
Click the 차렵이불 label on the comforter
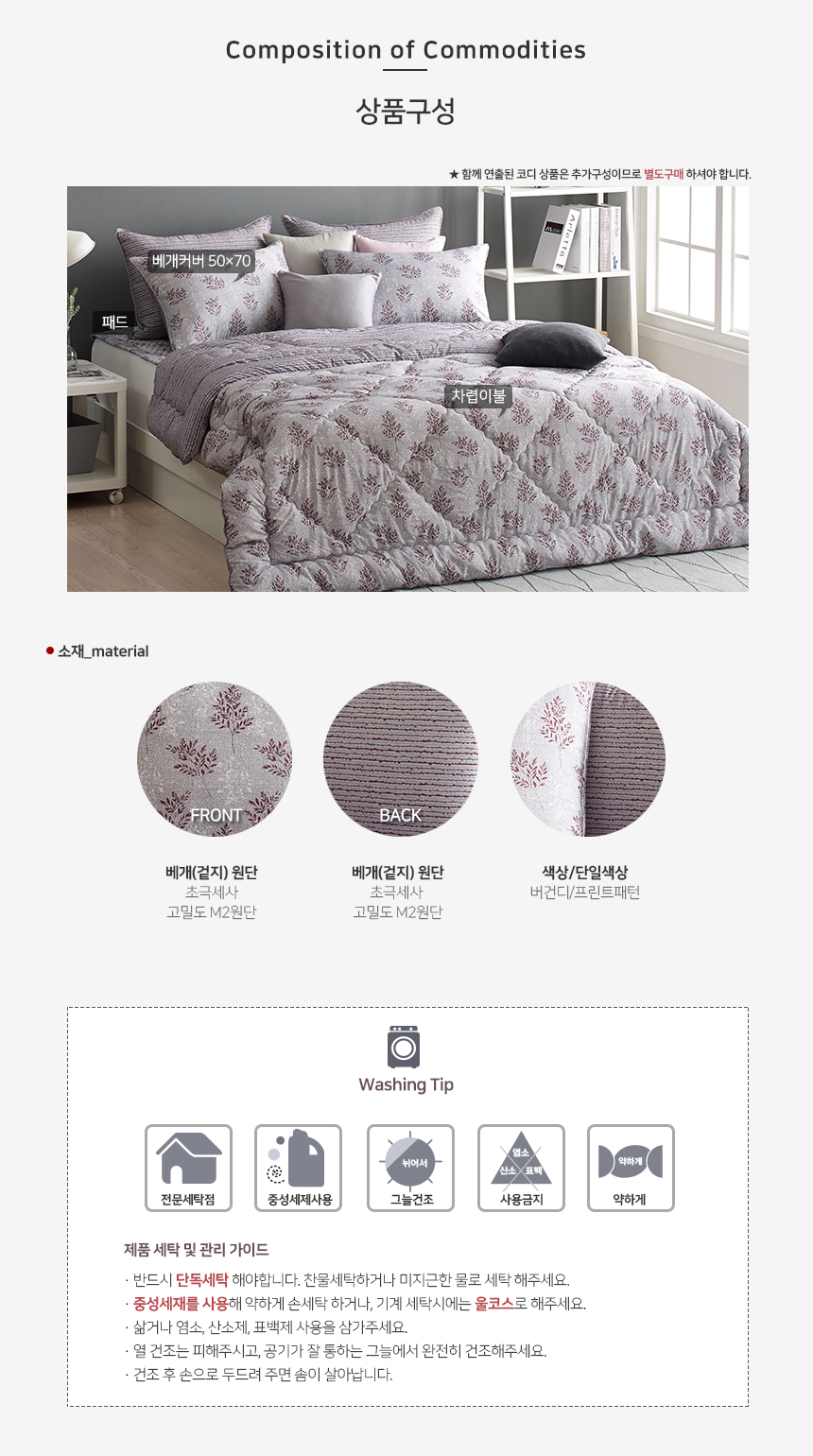point(478,396)
